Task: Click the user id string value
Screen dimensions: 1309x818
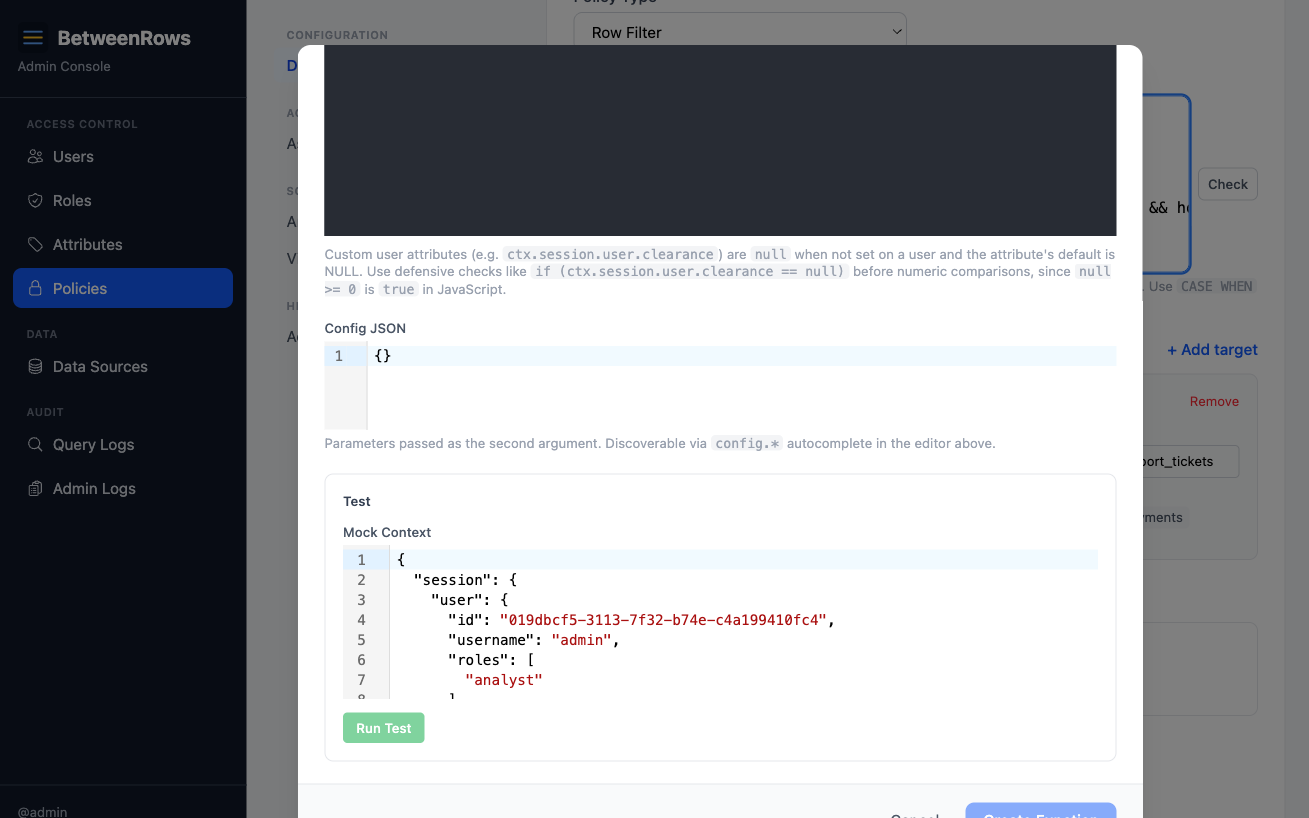Action: [x=663, y=620]
